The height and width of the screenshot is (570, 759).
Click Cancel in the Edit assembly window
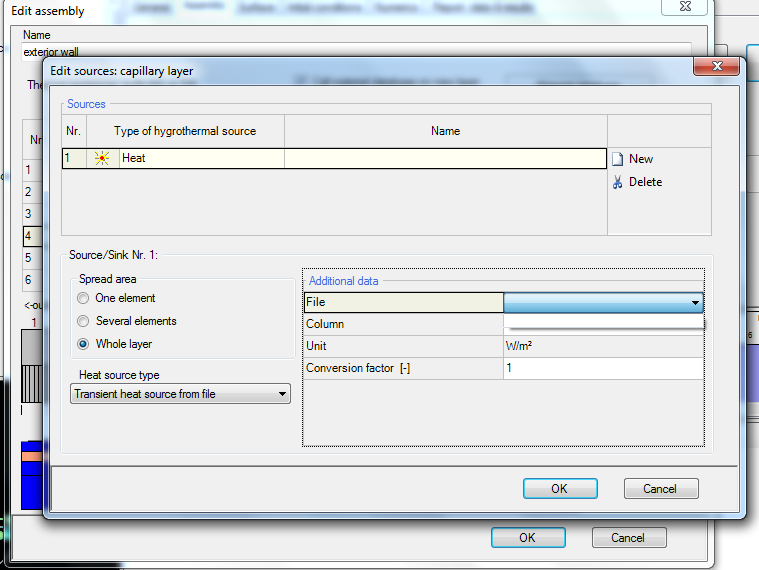tap(627, 538)
